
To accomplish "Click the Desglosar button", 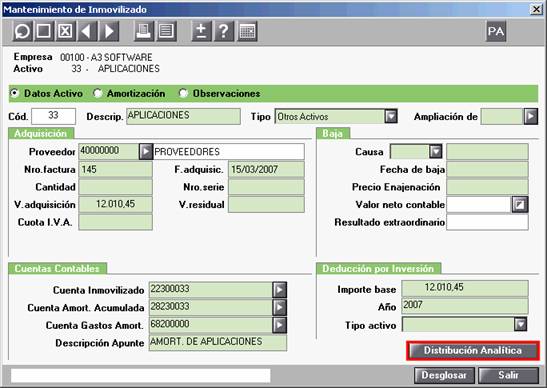I will [444, 375].
